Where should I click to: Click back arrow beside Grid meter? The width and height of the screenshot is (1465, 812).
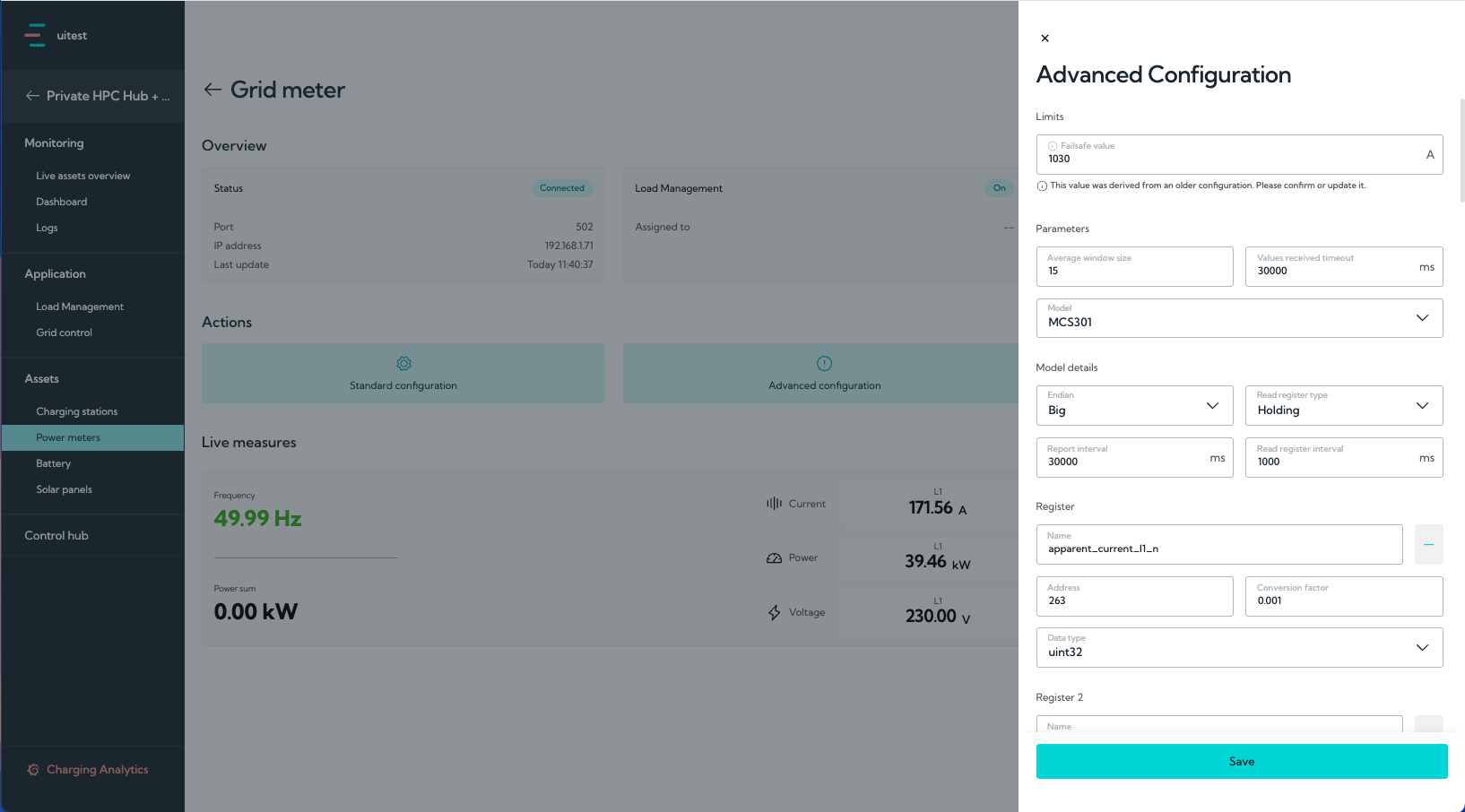tap(212, 90)
